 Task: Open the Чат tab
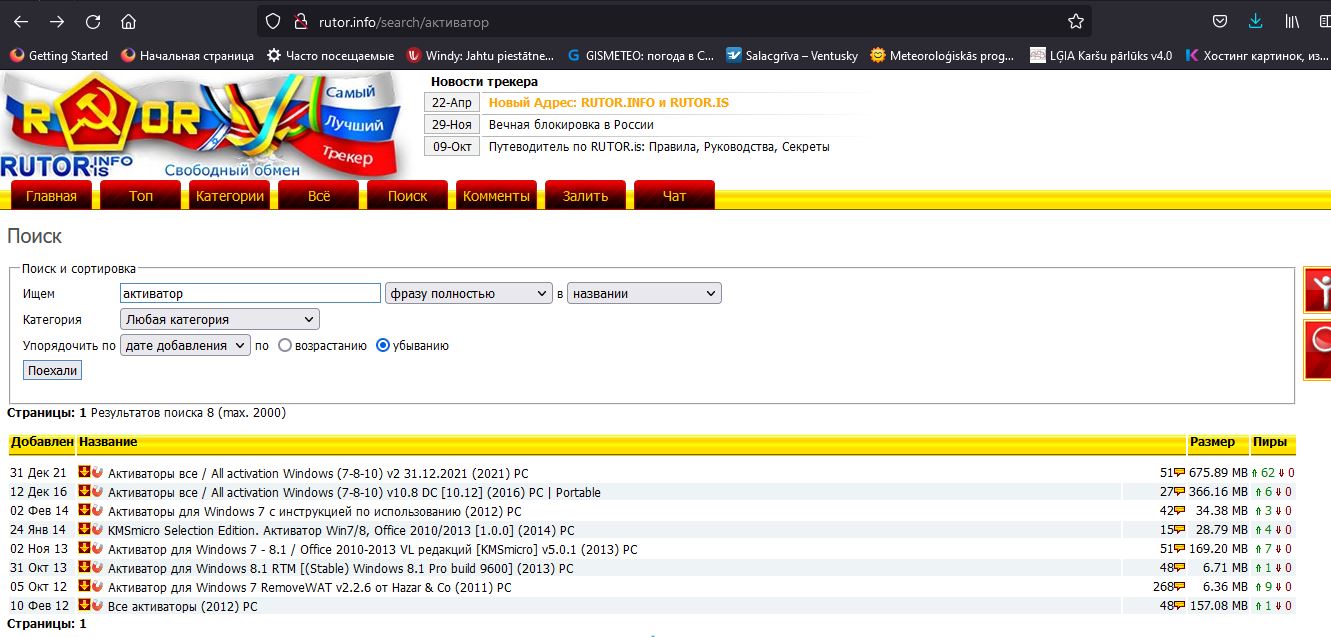(x=675, y=196)
